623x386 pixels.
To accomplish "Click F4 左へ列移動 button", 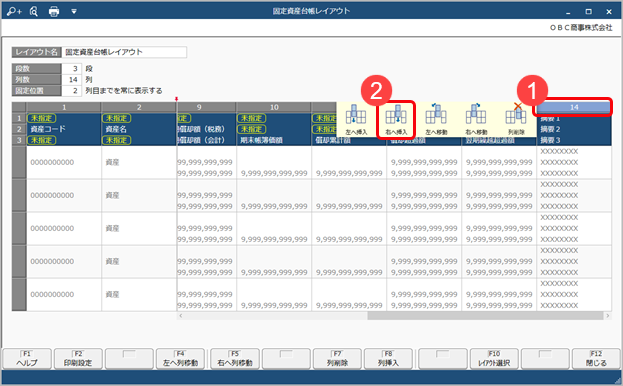I will 180,359.
